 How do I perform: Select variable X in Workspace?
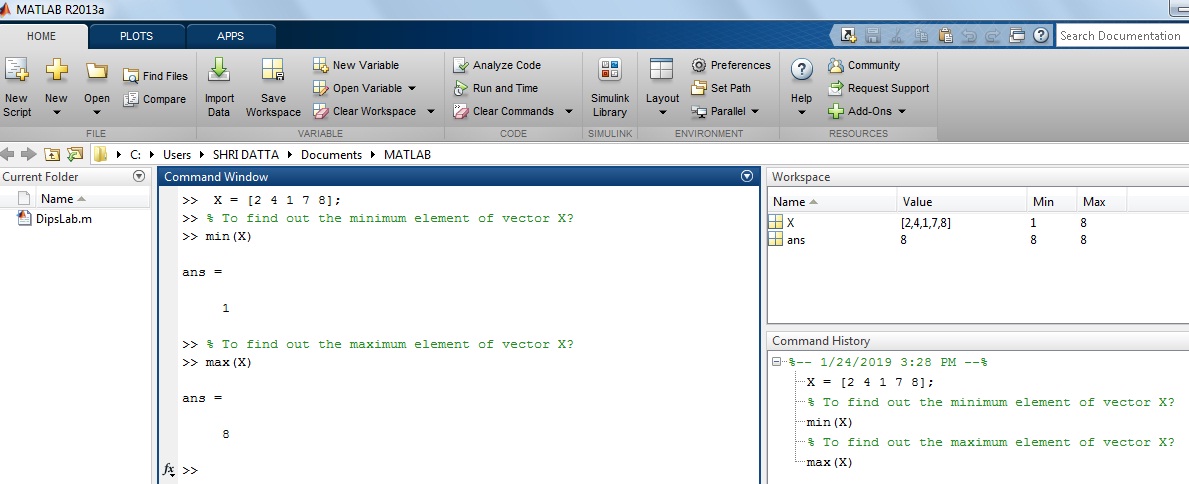point(790,223)
